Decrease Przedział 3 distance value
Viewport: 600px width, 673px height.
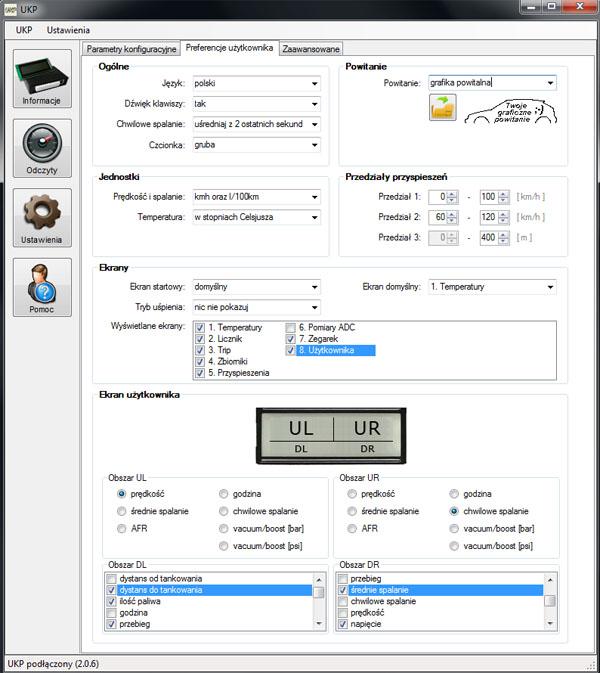coord(504,241)
